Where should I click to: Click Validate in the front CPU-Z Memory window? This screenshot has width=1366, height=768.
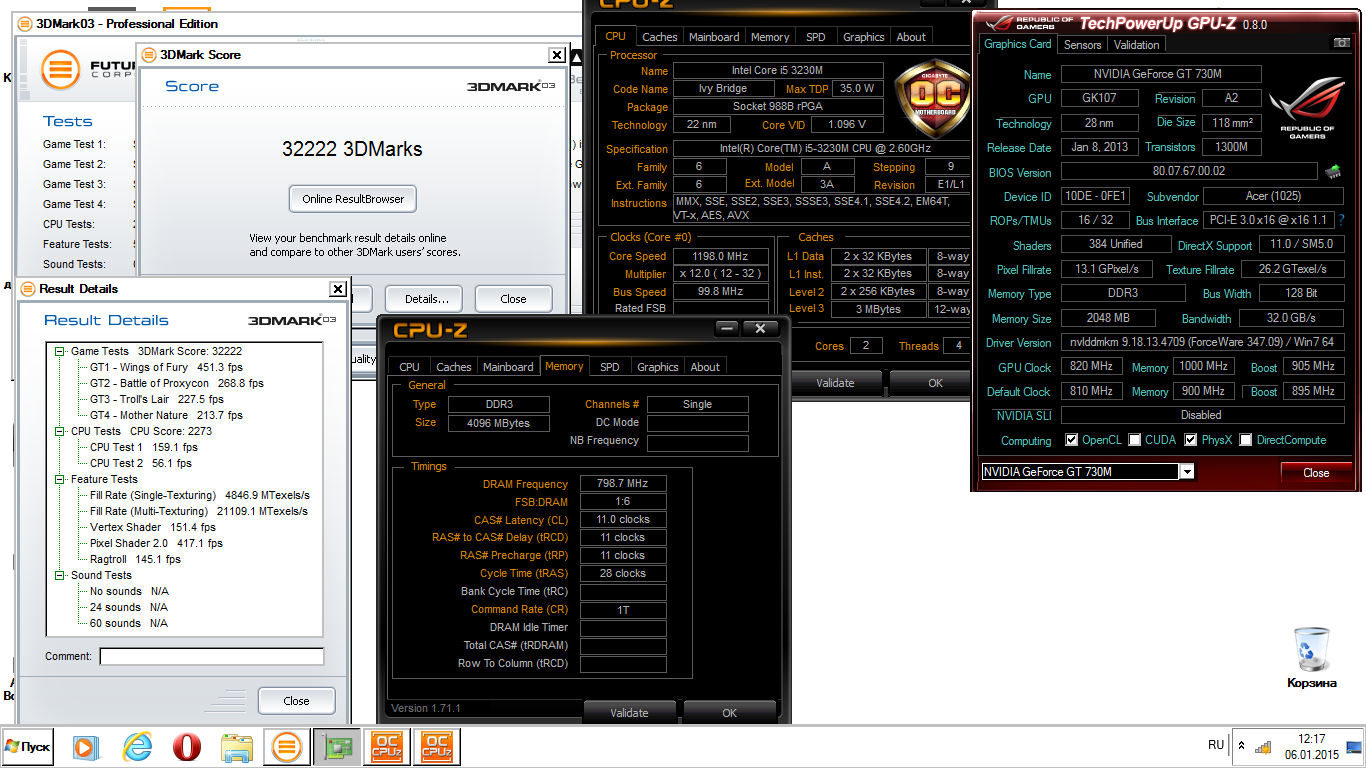[x=629, y=713]
